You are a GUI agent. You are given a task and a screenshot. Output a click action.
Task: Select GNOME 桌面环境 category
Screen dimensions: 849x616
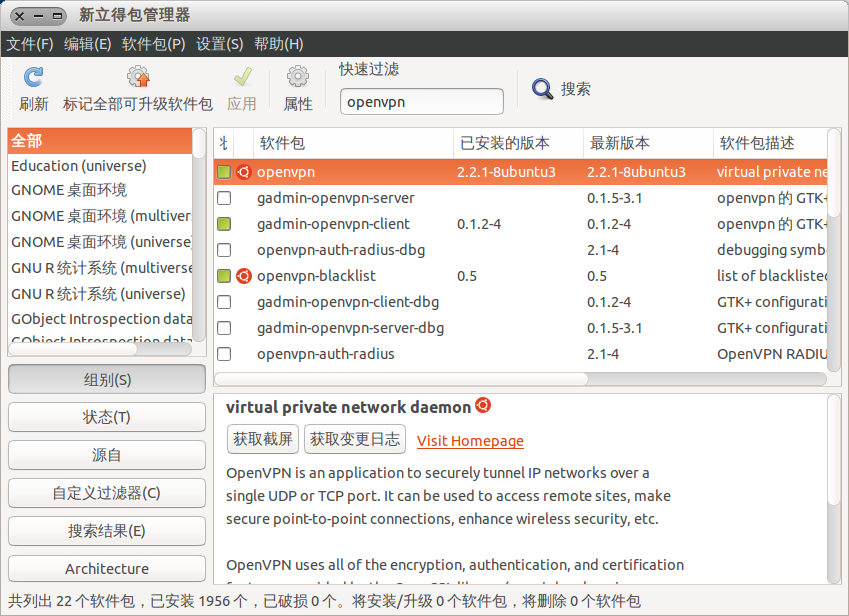point(100,190)
